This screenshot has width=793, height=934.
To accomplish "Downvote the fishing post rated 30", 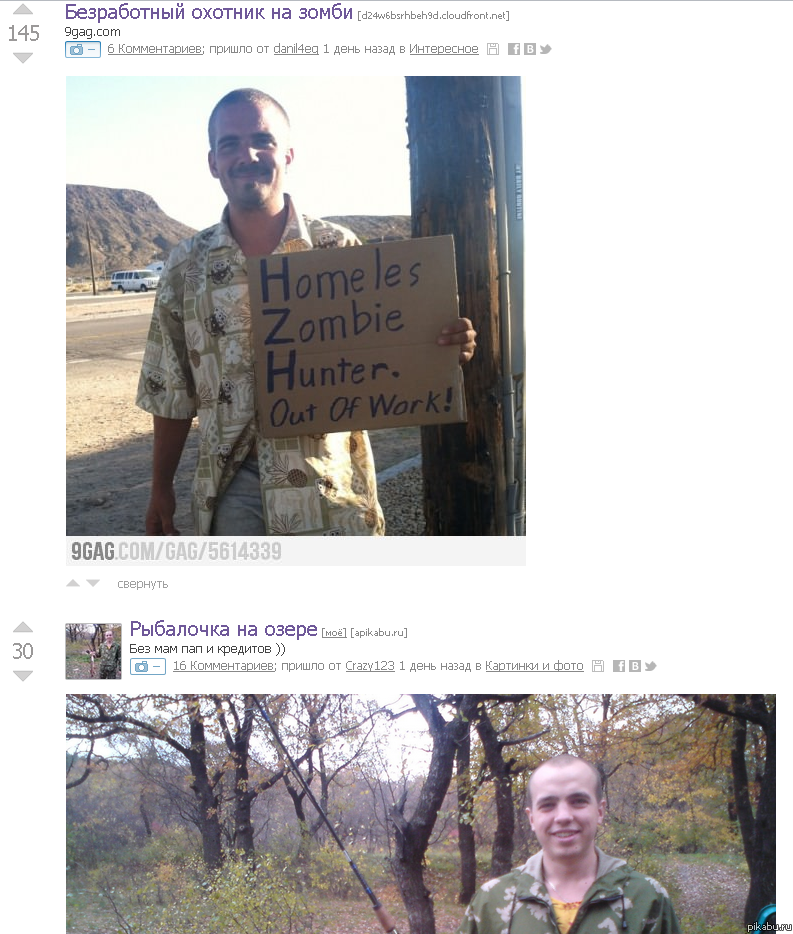I will pyautogui.click(x=23, y=675).
